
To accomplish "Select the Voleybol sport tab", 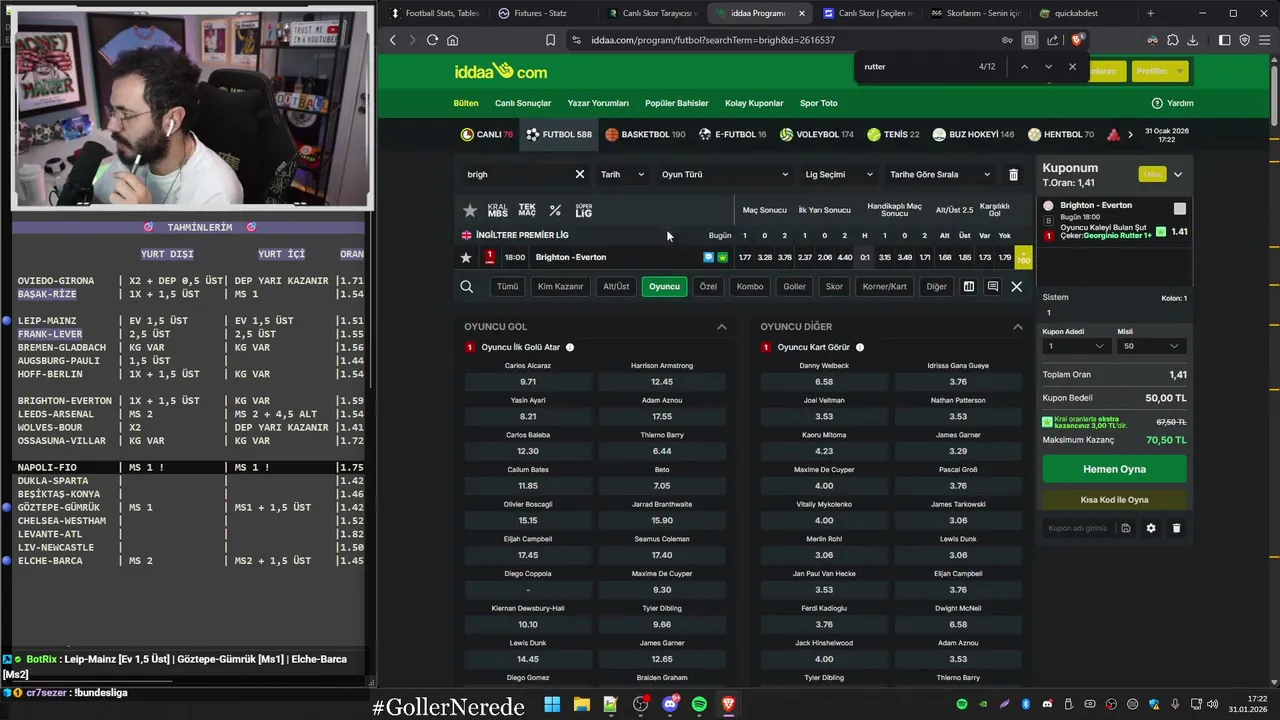I will [x=817, y=134].
